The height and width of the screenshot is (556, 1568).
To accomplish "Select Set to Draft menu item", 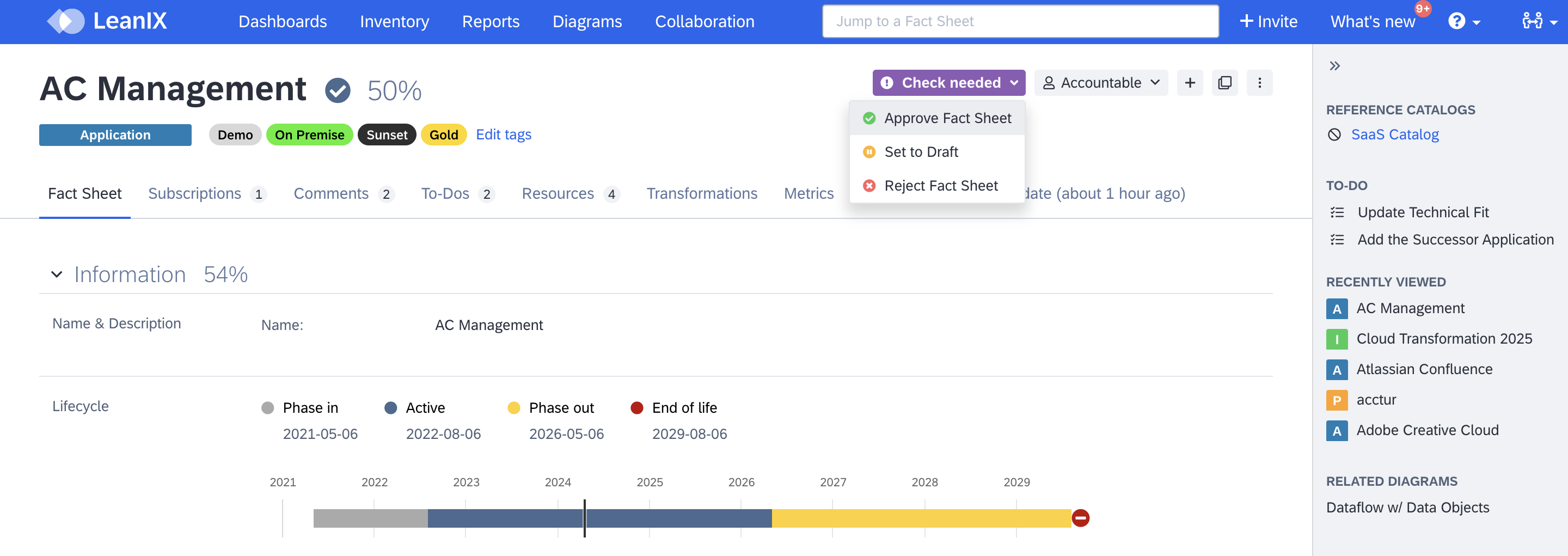I will coord(937,151).
